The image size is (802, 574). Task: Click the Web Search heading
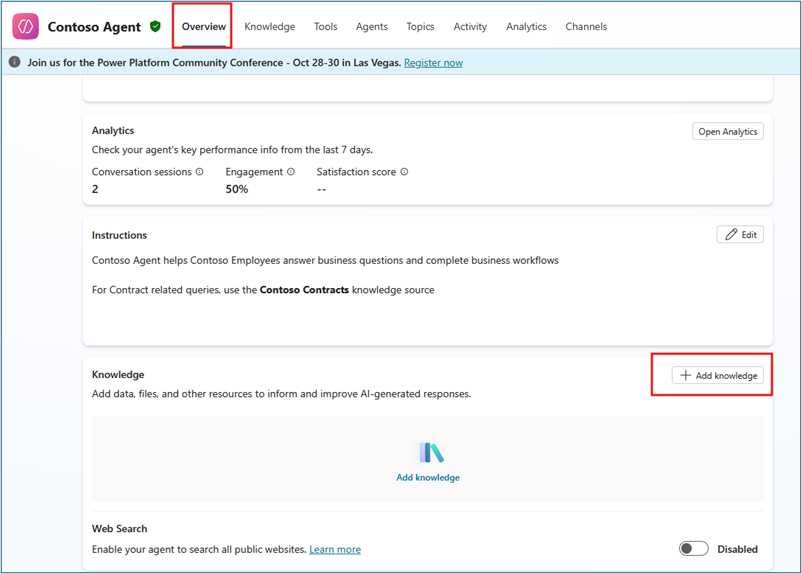119,528
